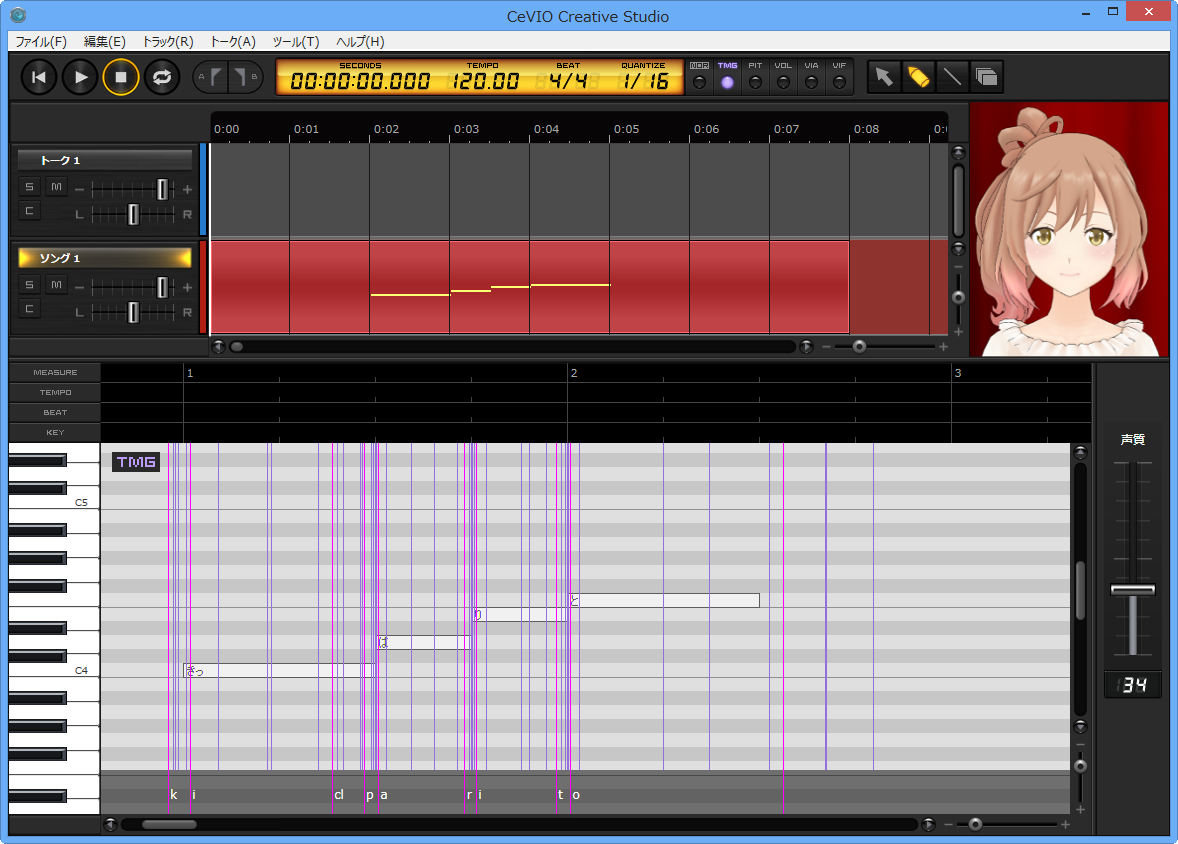
Task: Increase トーク 1 volume with plus icon
Action: click(187, 189)
